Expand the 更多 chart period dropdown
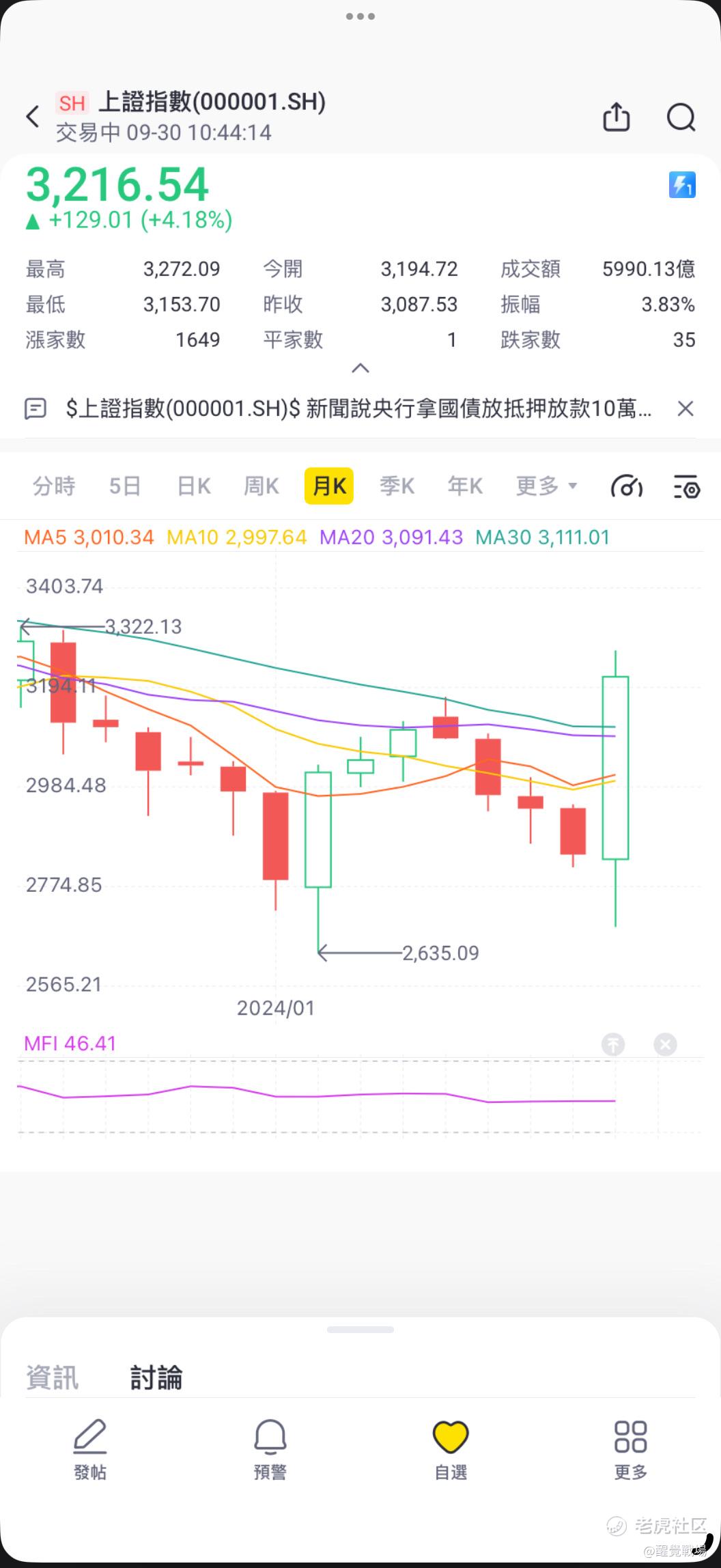Viewport: 721px width, 1568px height. click(x=547, y=486)
